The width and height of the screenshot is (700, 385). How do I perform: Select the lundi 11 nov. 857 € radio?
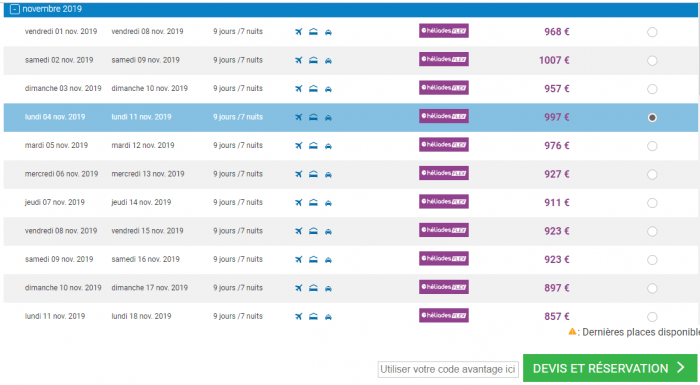pyautogui.click(x=652, y=317)
